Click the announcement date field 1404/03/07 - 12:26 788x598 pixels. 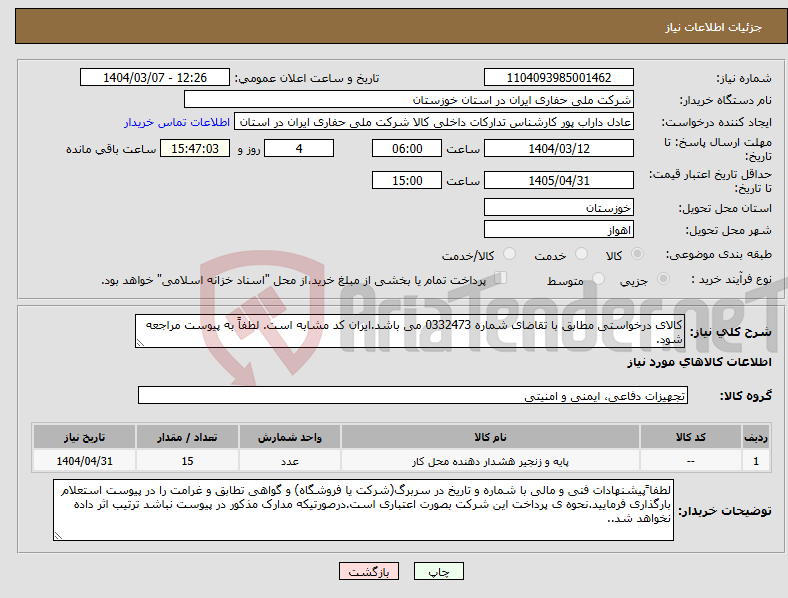tap(155, 77)
